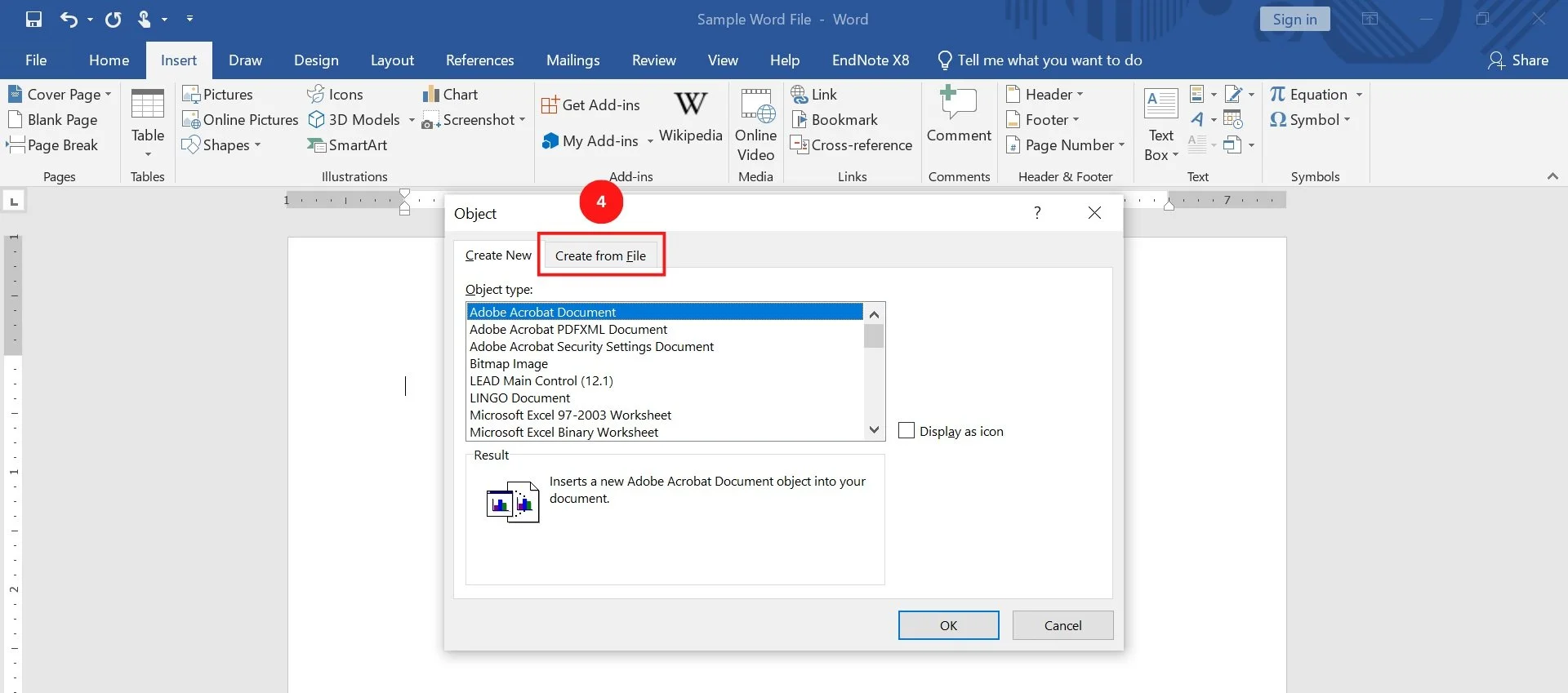The width and height of the screenshot is (1568, 693).
Task: Enable the Display as icon checkbox
Action: click(906, 430)
